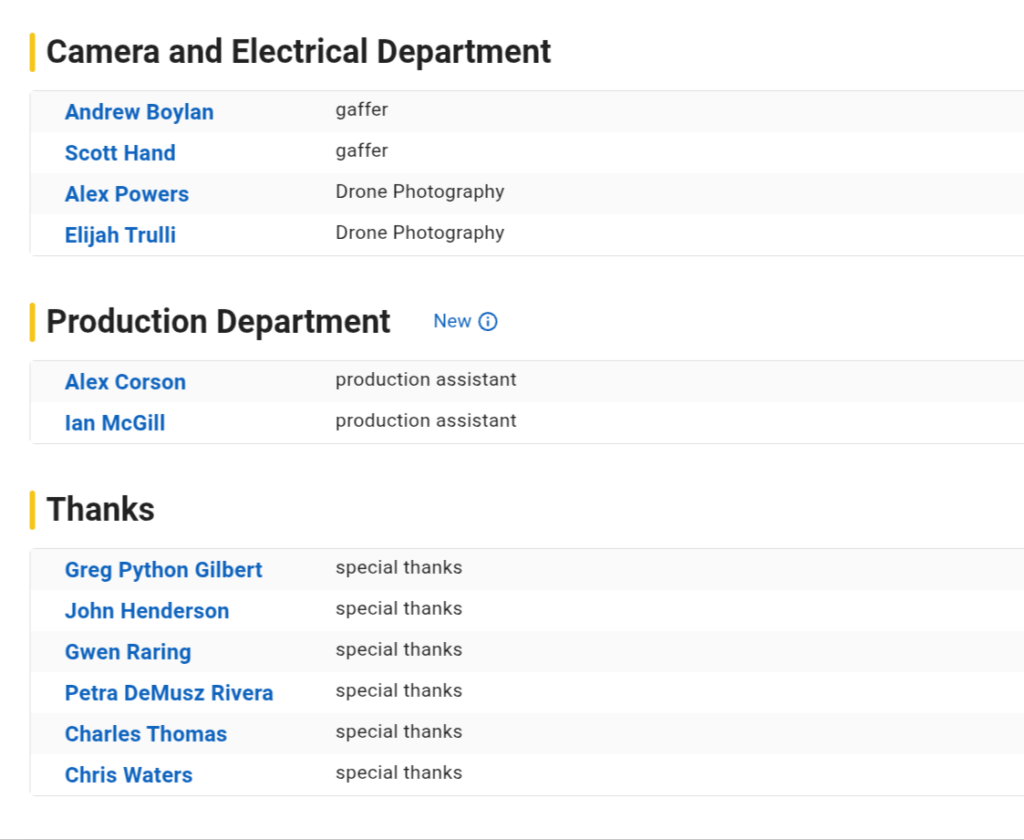Click the Thanks section heading

[x=100, y=510]
